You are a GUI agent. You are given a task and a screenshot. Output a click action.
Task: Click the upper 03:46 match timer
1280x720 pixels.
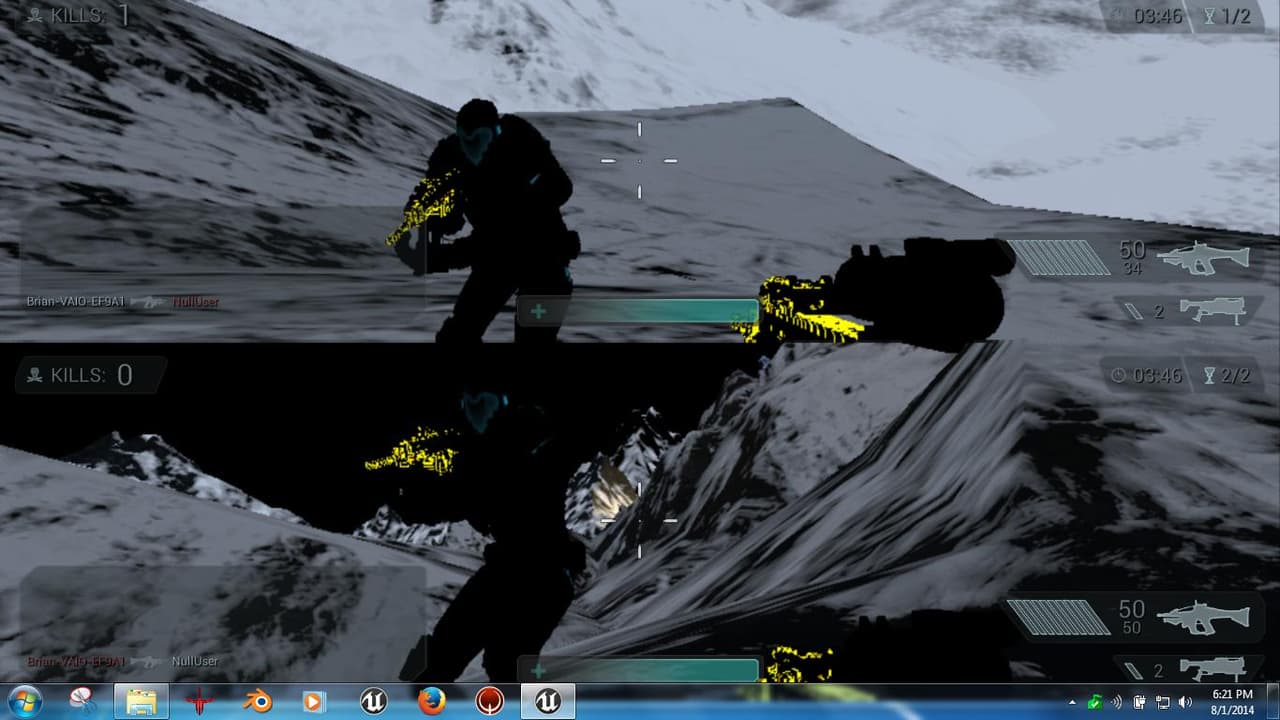pyautogui.click(x=1158, y=16)
